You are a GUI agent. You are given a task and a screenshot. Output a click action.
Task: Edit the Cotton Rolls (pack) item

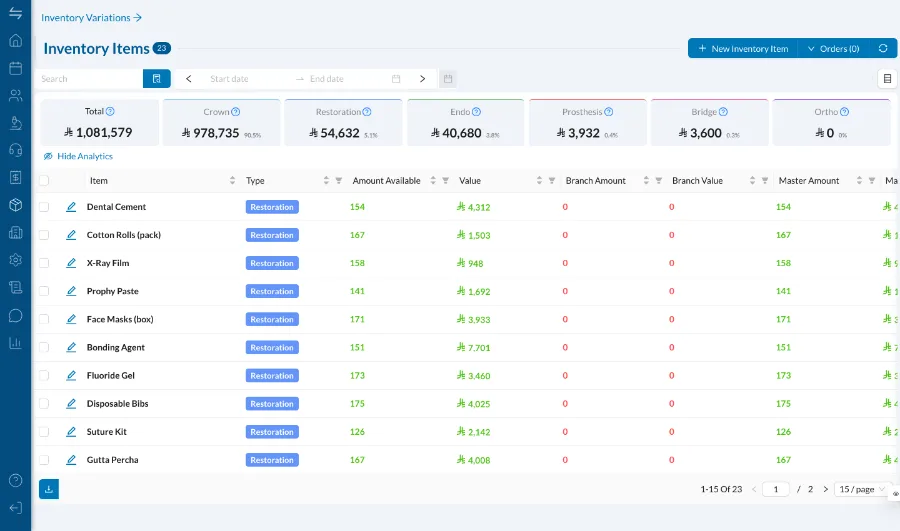[x=71, y=235]
